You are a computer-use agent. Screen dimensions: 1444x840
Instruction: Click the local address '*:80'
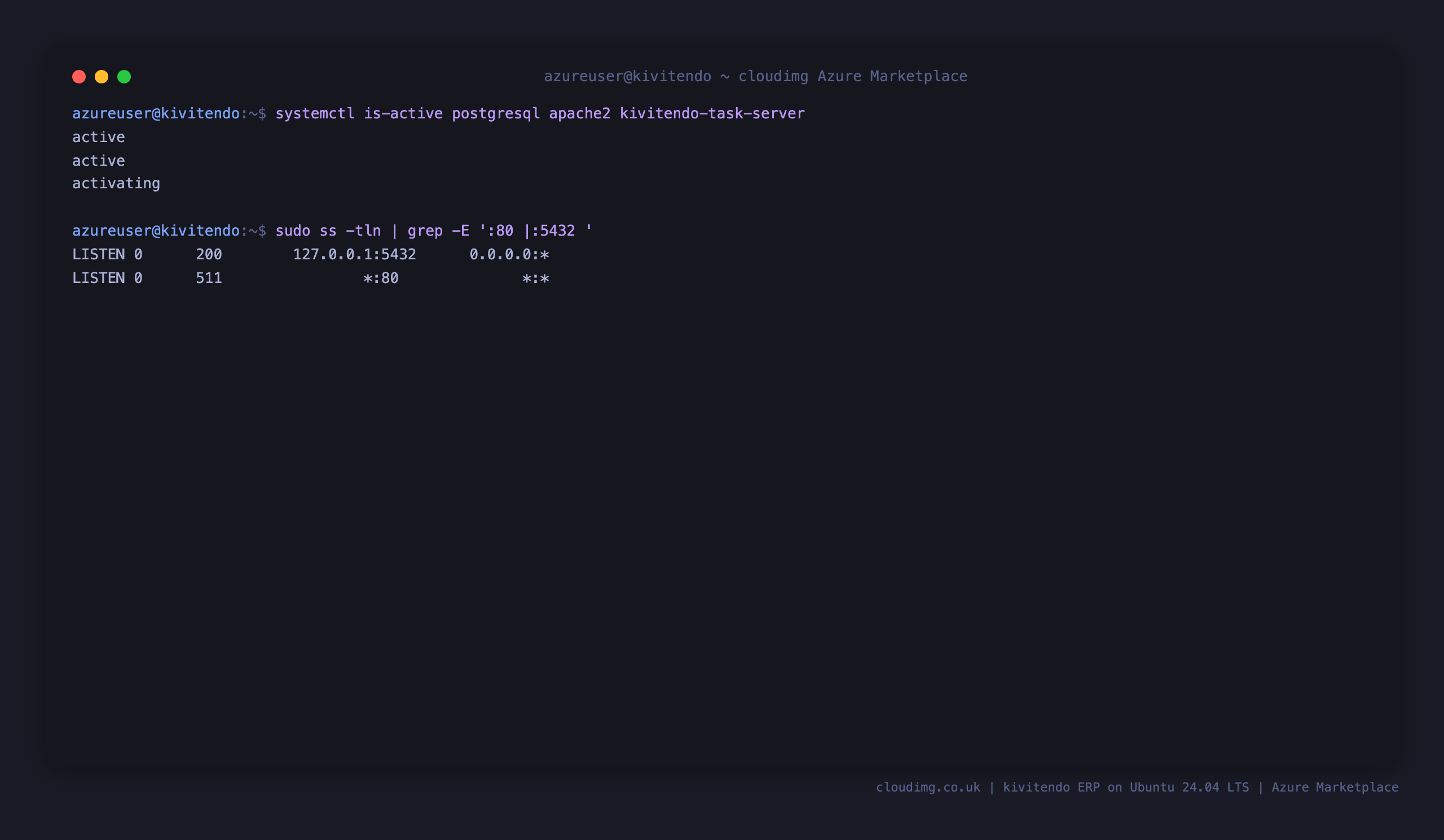pos(381,278)
